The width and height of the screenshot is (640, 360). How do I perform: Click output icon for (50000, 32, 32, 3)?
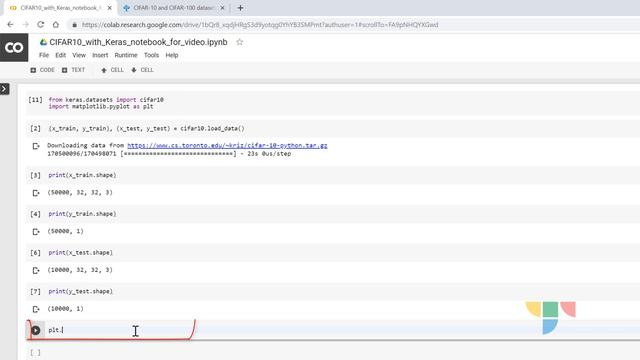coord(36,193)
